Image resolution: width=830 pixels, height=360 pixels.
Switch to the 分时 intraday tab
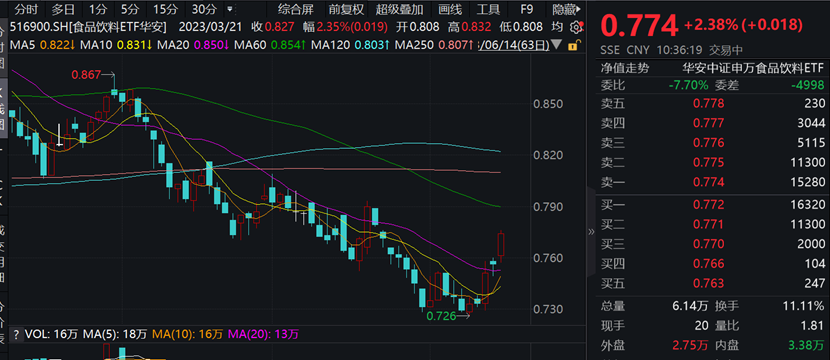click(x=27, y=9)
